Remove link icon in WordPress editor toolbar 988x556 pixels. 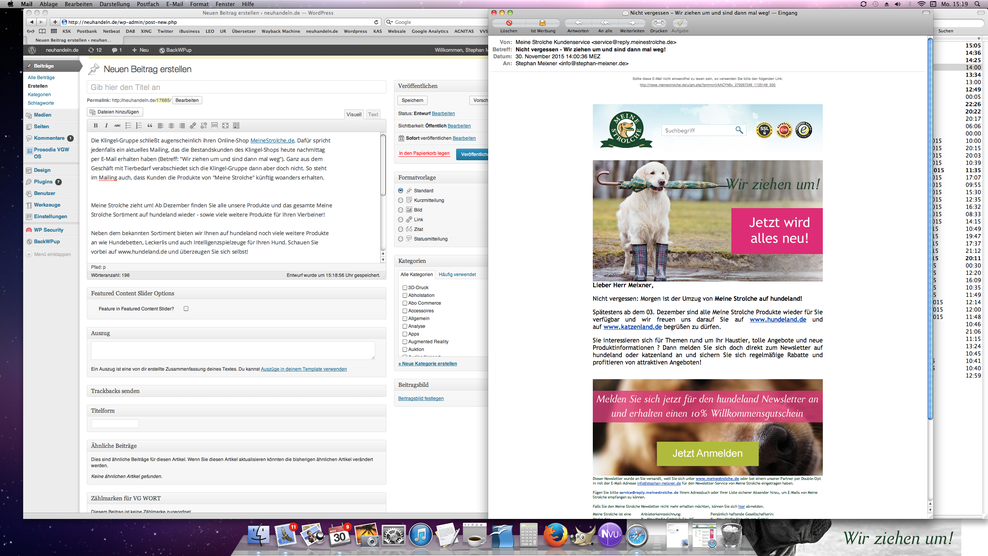pyautogui.click(x=204, y=125)
